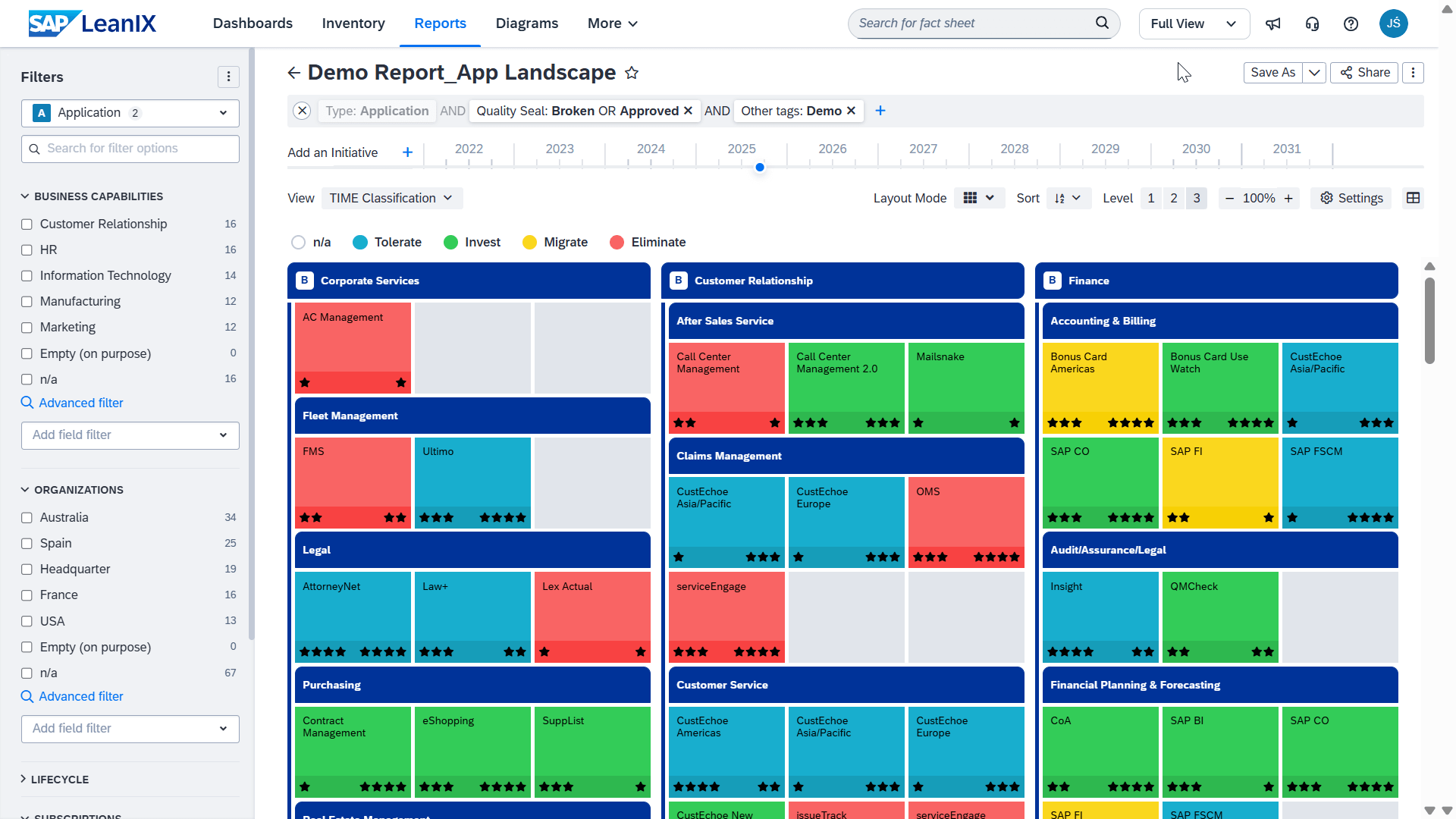The image size is (1456, 819).
Task: Open the support headset icon
Action: (1312, 24)
